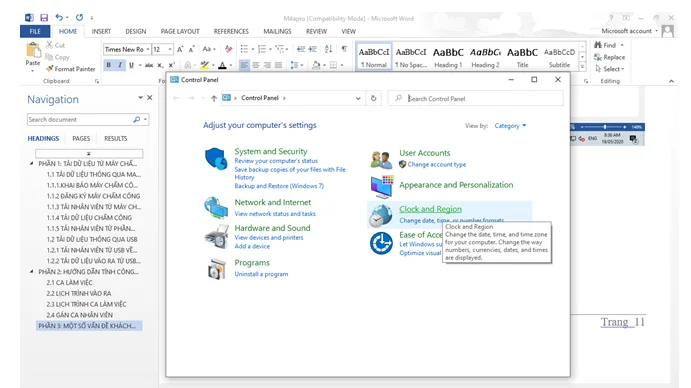This screenshot has width=691, height=388.
Task: Open Appearance and Personalization category
Action: [x=456, y=185]
